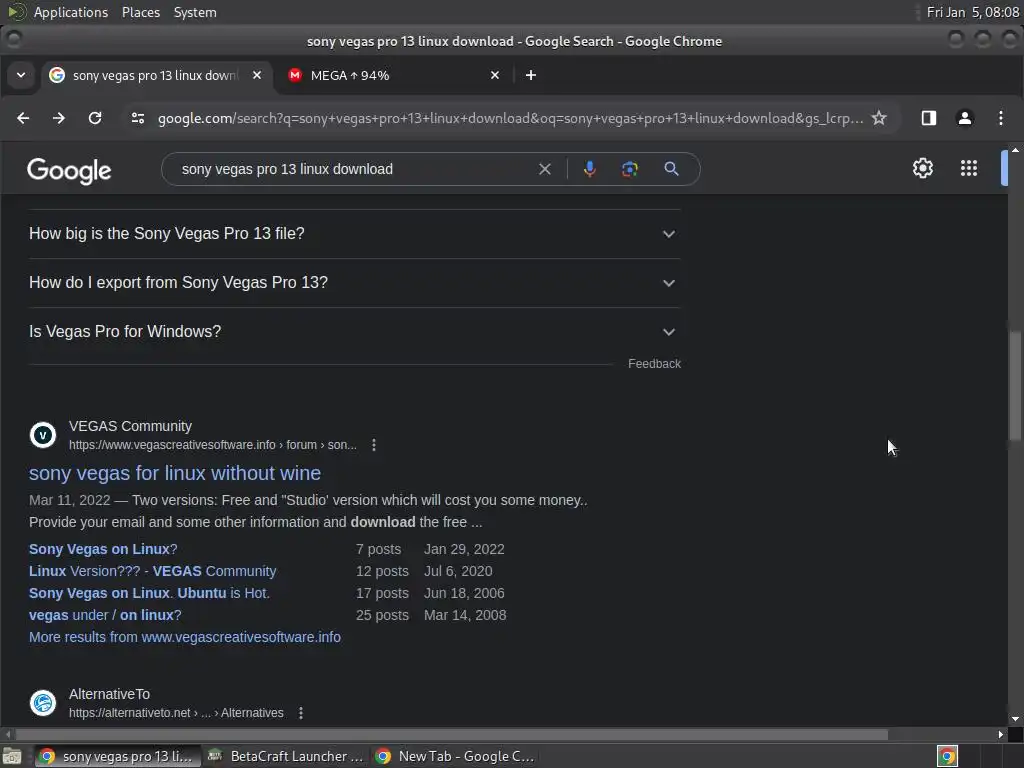Image resolution: width=1024 pixels, height=768 pixels.
Task: Click the AlternativeTo site name
Action: 109,694
